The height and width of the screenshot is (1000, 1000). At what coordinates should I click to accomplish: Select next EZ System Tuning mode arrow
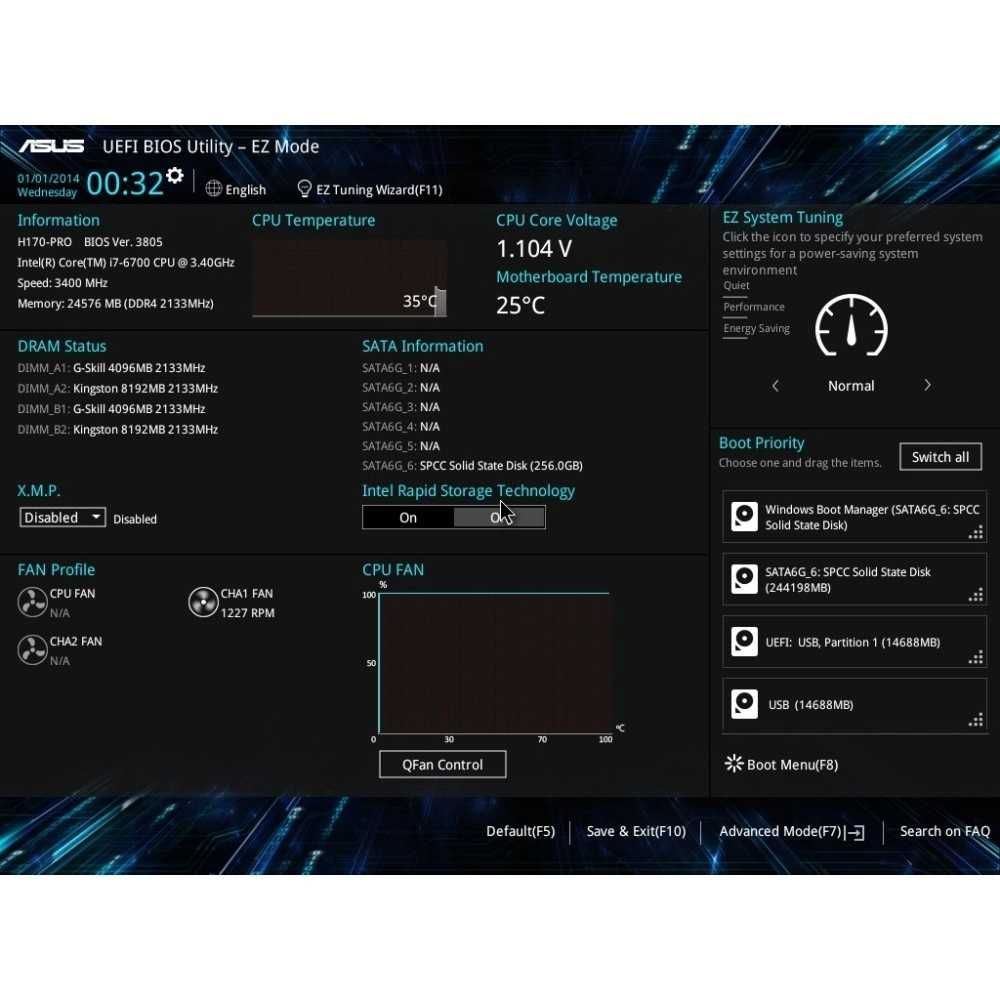coord(927,385)
